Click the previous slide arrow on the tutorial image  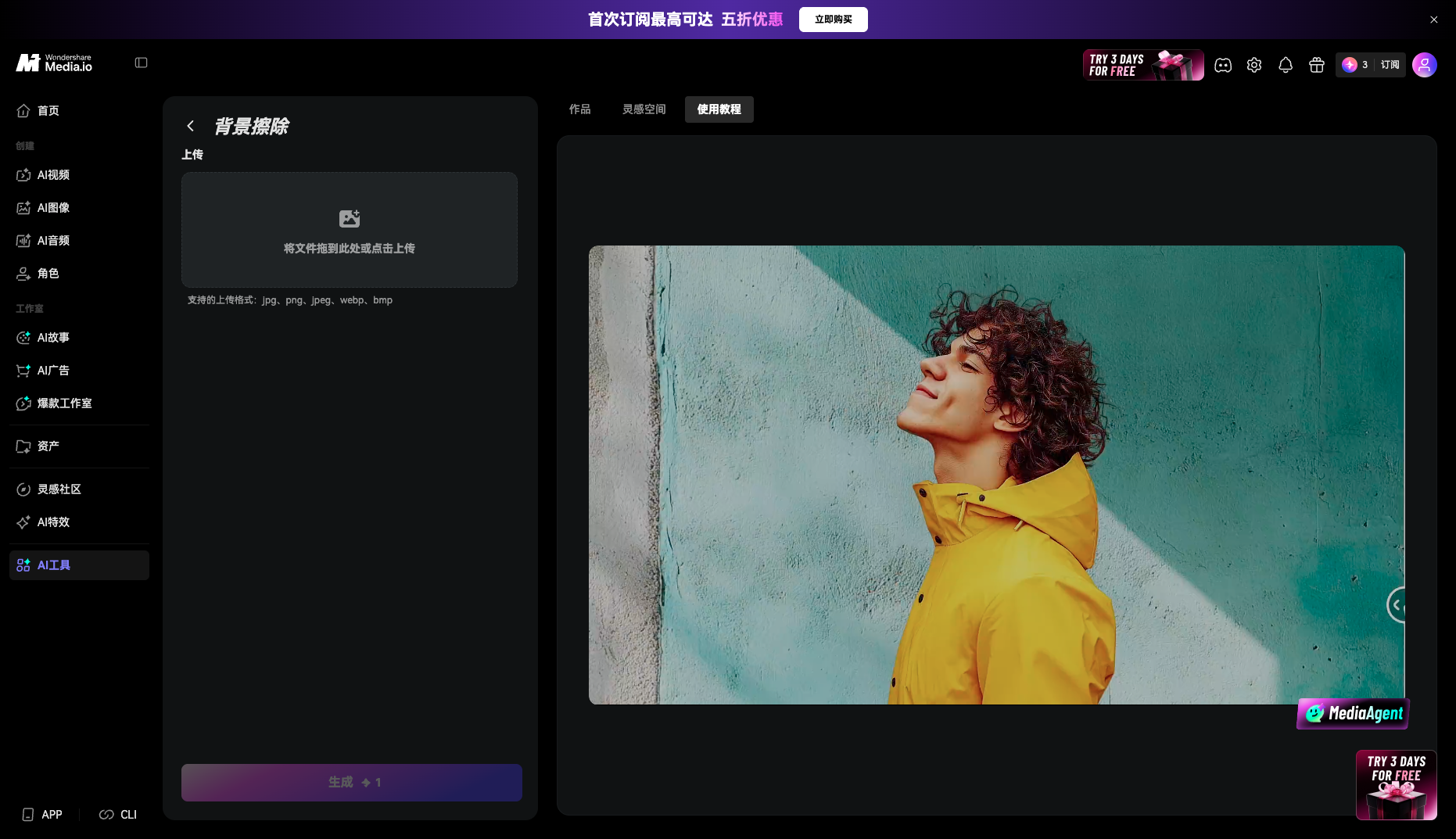click(1397, 604)
